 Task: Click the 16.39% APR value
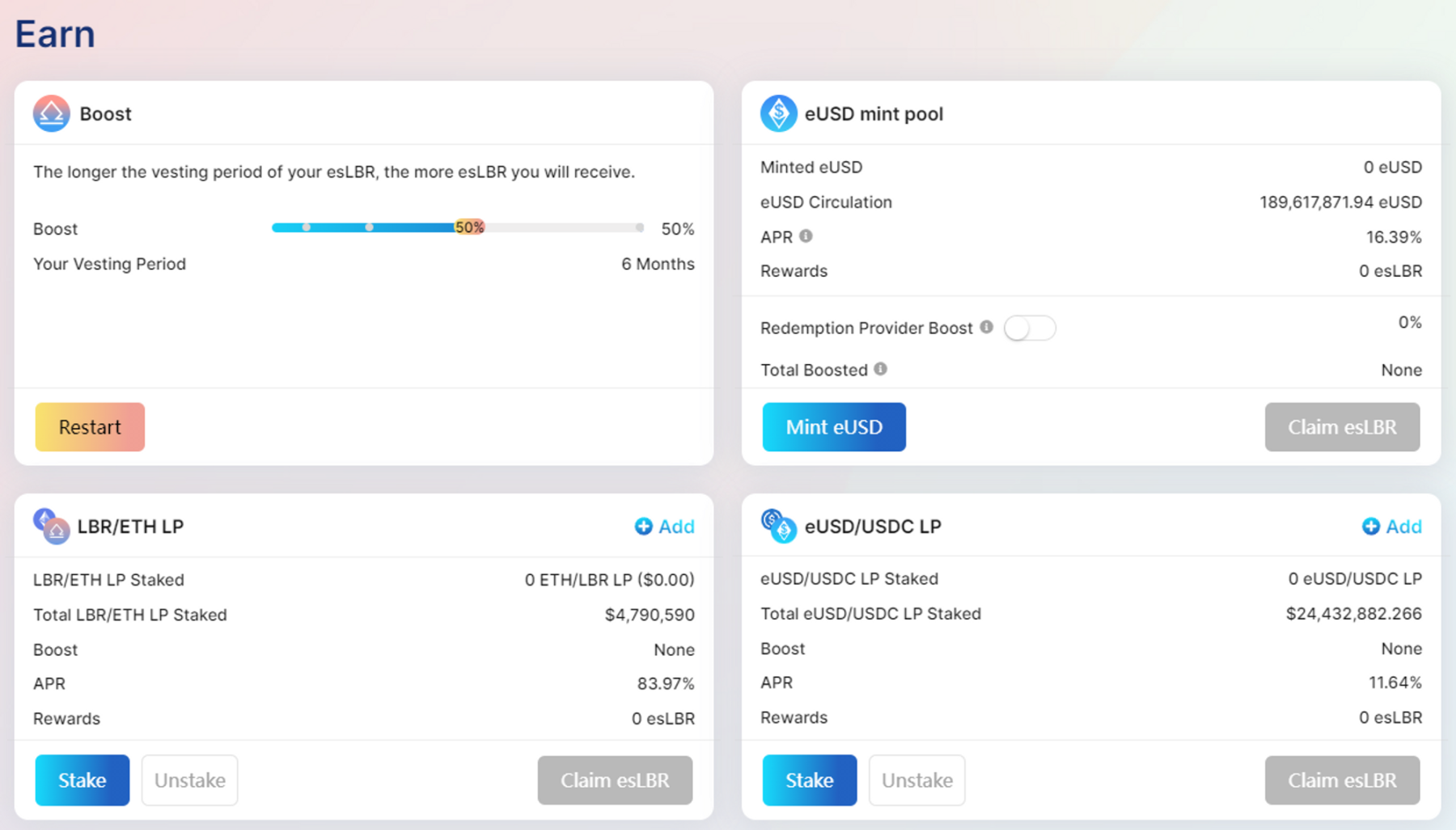click(1394, 237)
